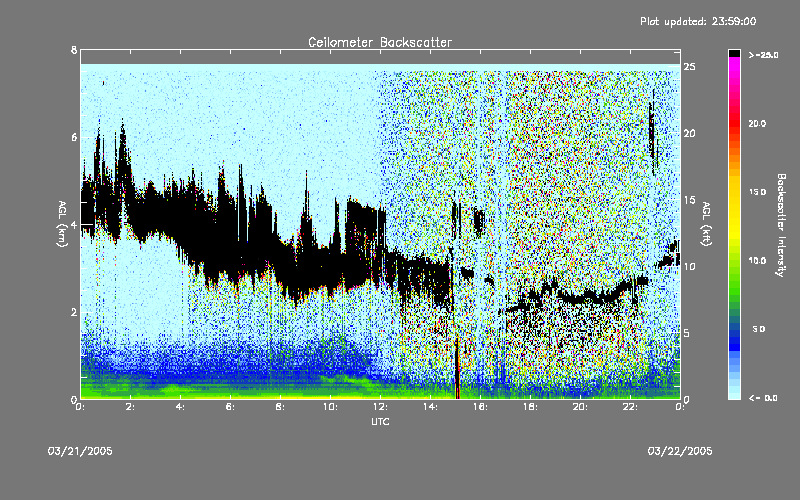This screenshot has height=500, width=800.
Task: Click the 10 kft tick on right axis
Action: (x=689, y=266)
